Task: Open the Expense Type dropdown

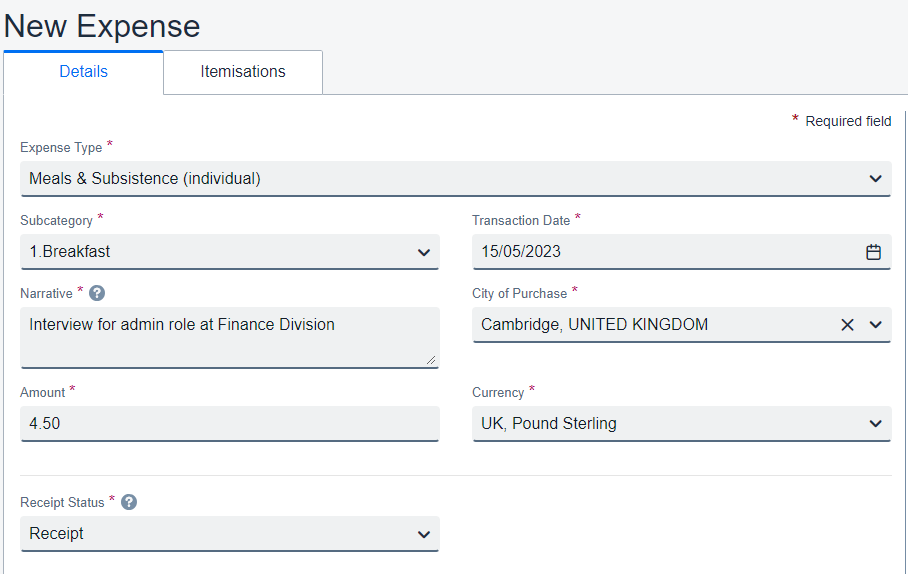Action: [455, 179]
